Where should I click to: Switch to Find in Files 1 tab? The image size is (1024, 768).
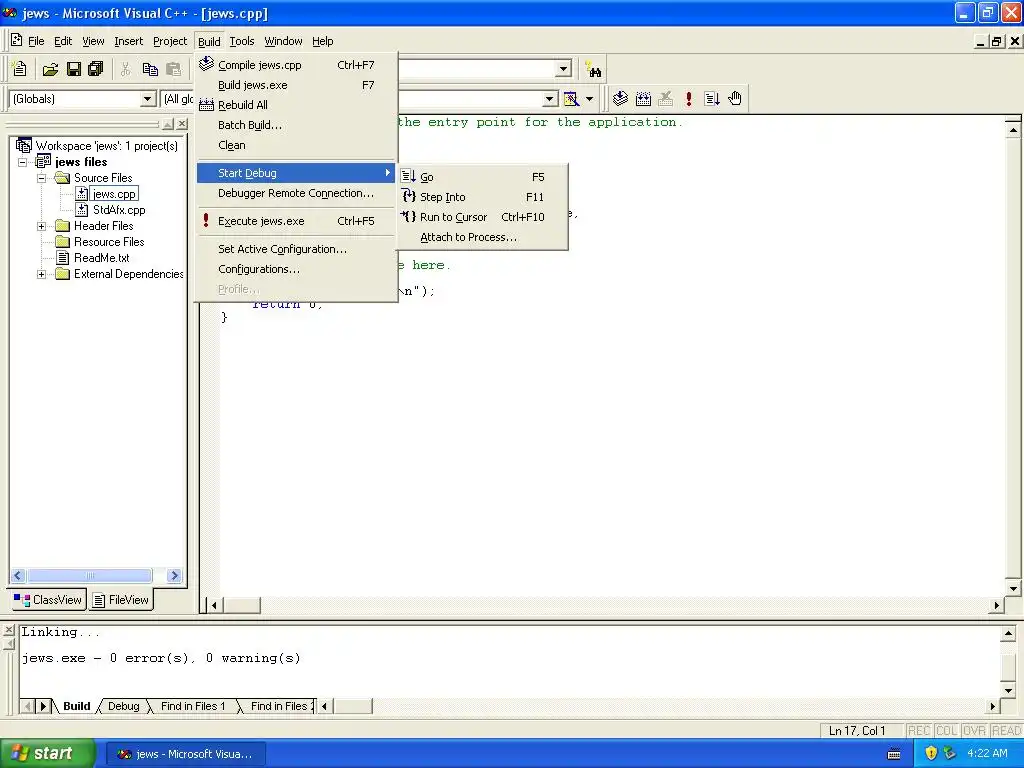click(193, 706)
